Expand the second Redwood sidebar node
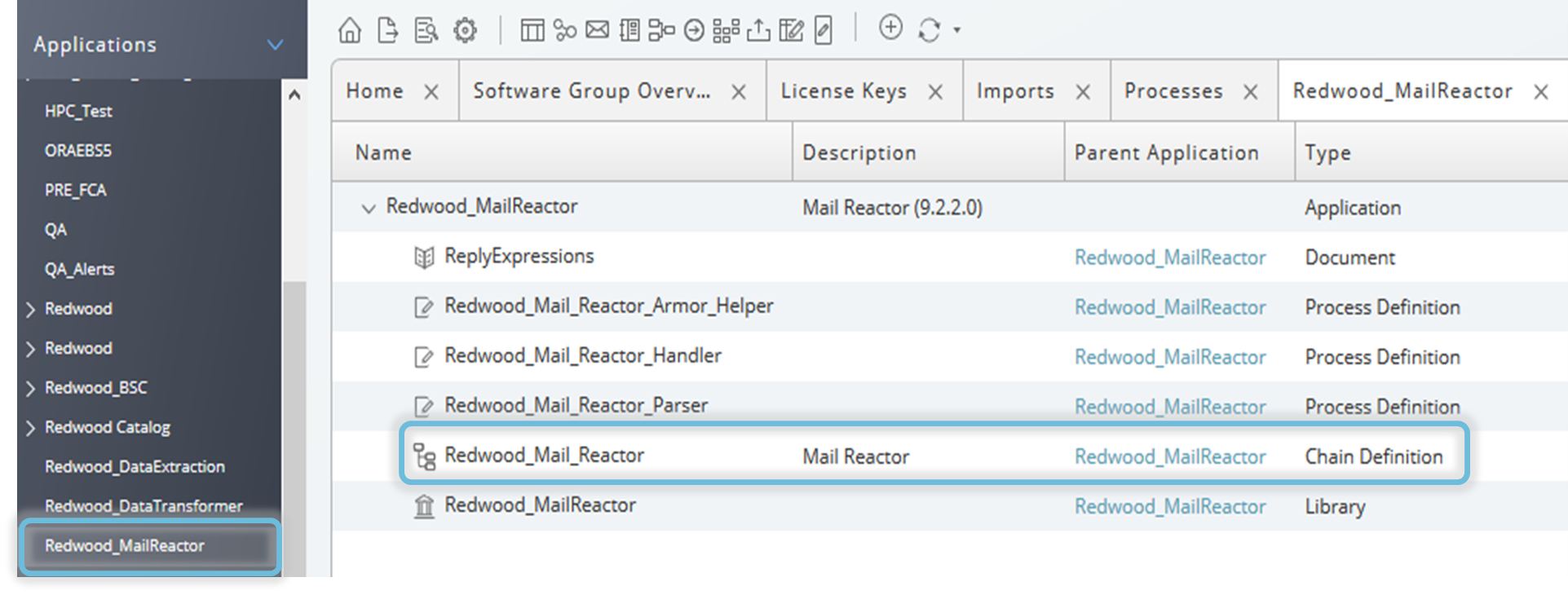Image resolution: width=1568 pixels, height=595 pixels. point(30,349)
